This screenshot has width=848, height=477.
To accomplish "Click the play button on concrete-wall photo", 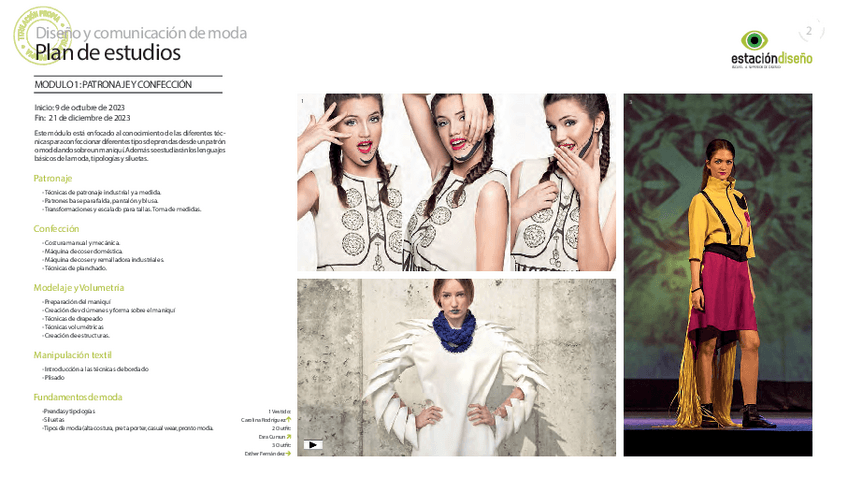I will click(313, 445).
